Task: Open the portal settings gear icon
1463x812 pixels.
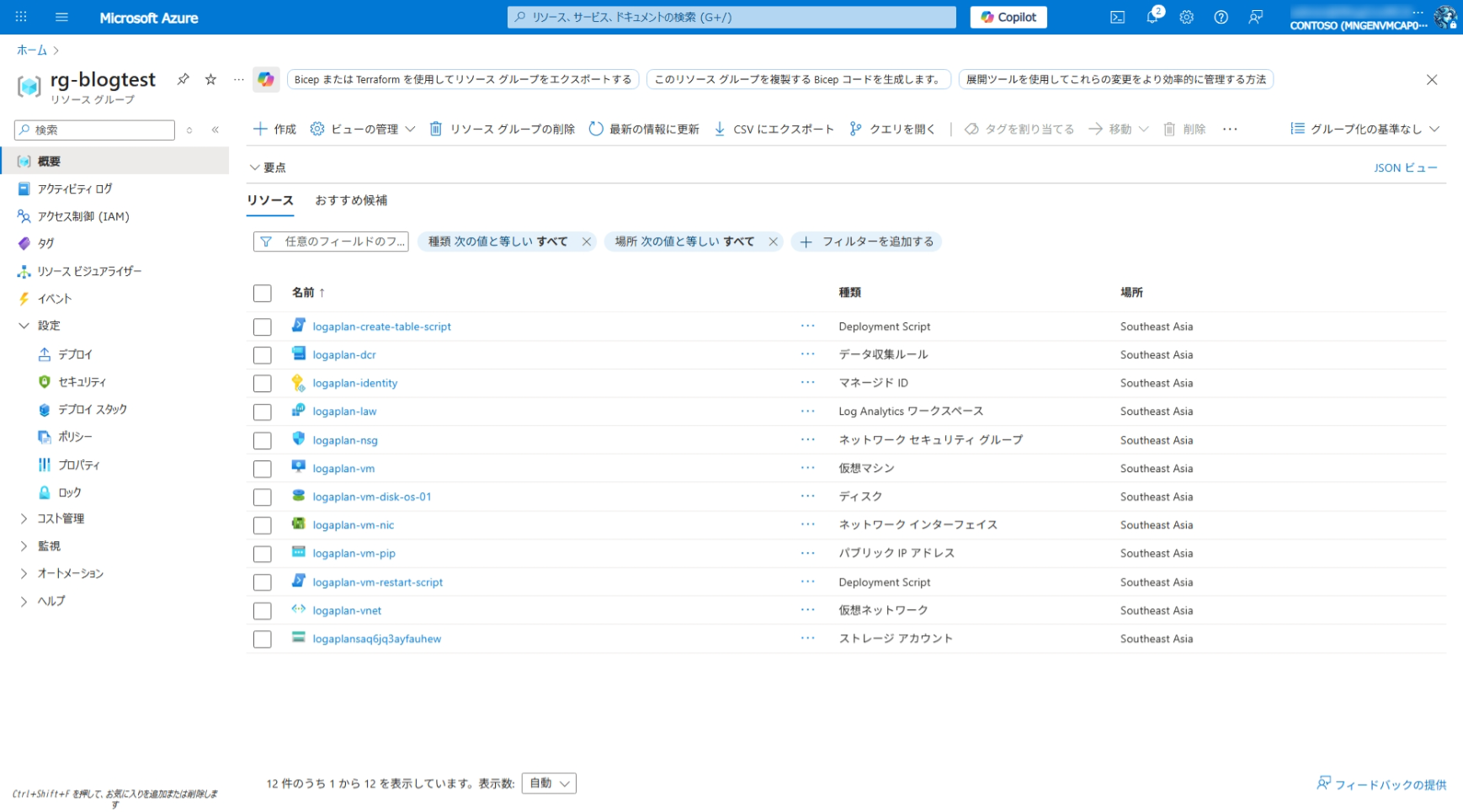Action: pos(1186,17)
